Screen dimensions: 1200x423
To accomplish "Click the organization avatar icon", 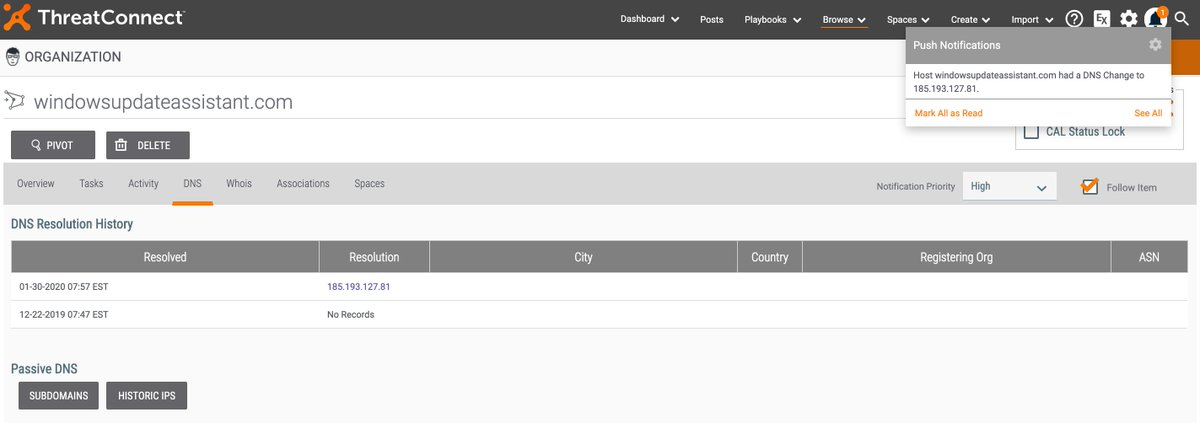I will coord(13,57).
